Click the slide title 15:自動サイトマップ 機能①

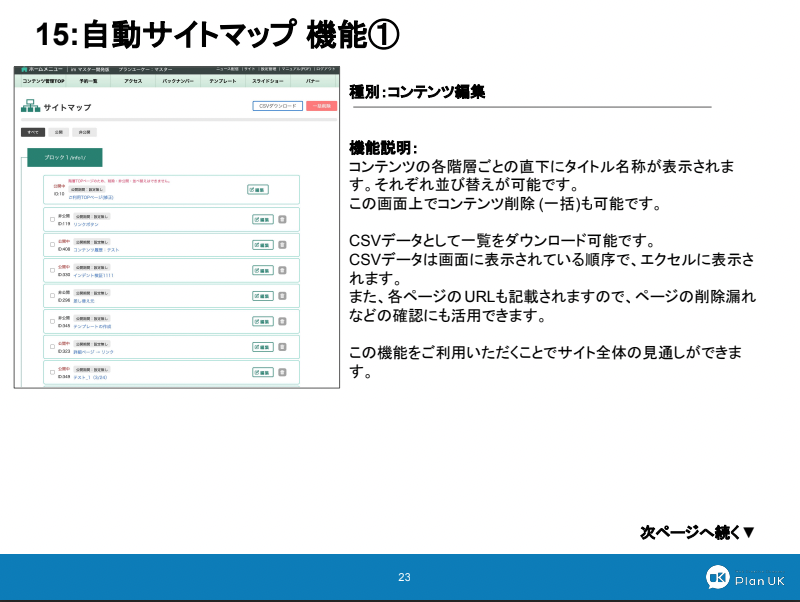pyautogui.click(x=217, y=35)
